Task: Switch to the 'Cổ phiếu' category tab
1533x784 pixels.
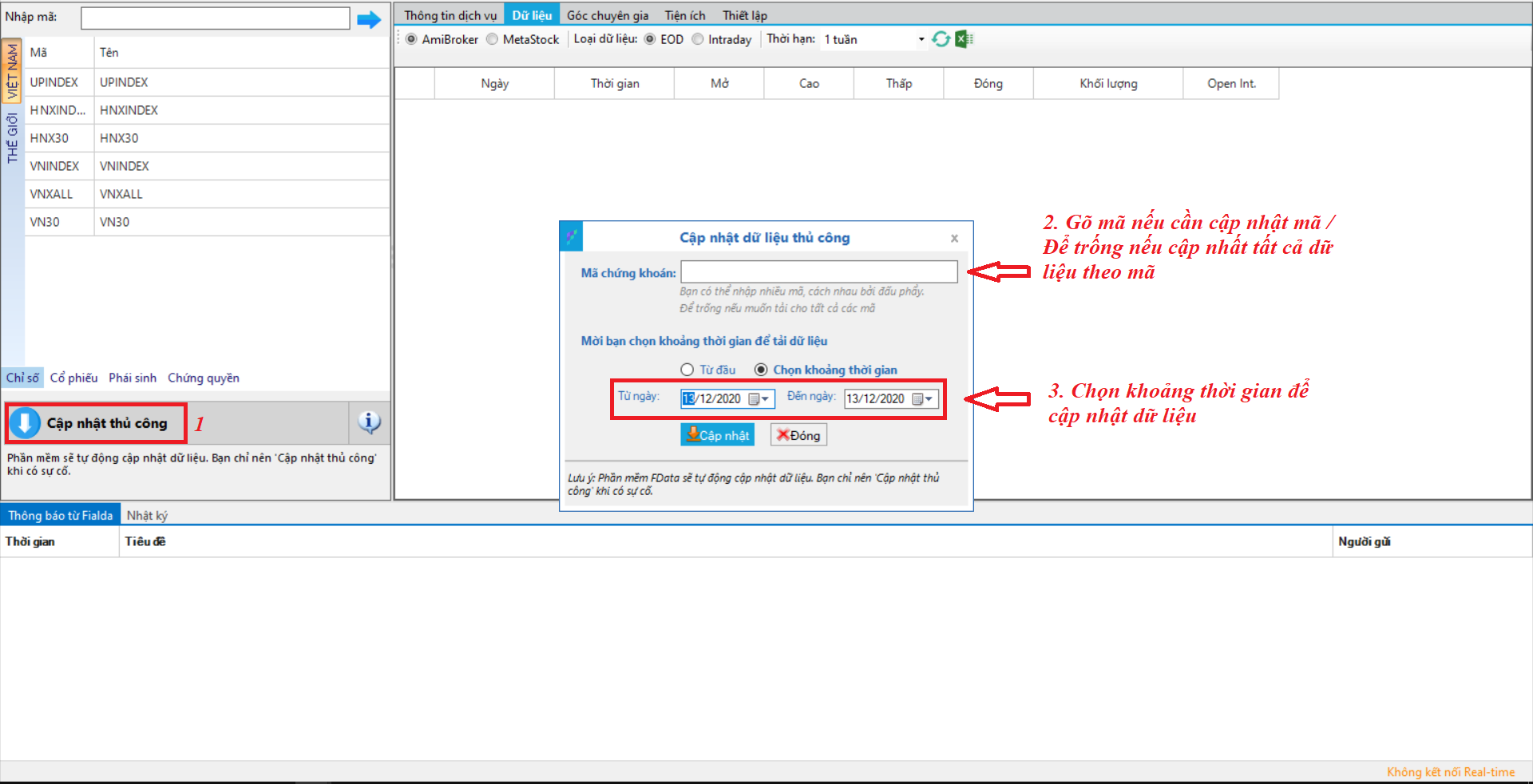Action: [x=73, y=378]
